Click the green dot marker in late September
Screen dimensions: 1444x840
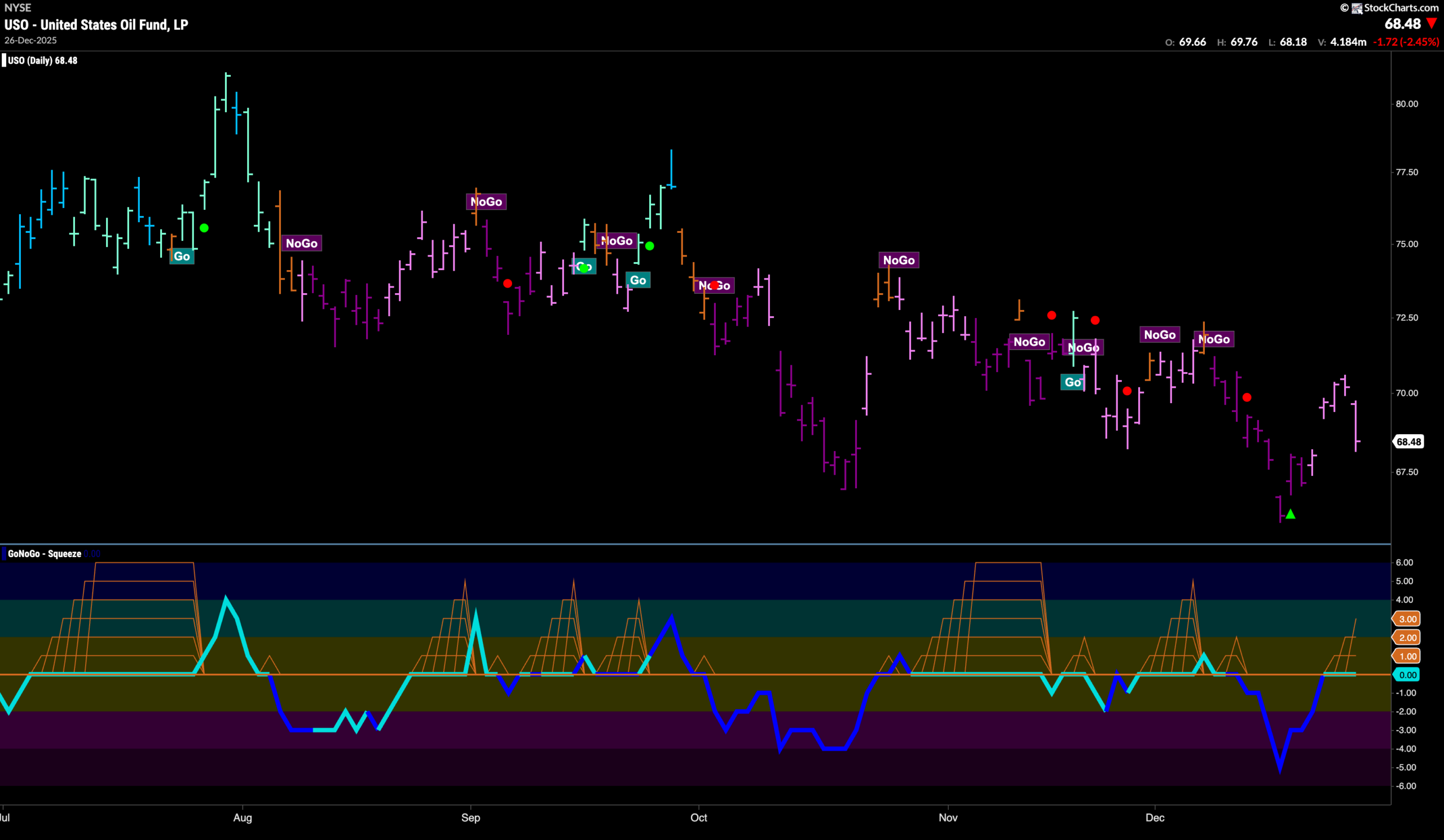pyautogui.click(x=649, y=246)
